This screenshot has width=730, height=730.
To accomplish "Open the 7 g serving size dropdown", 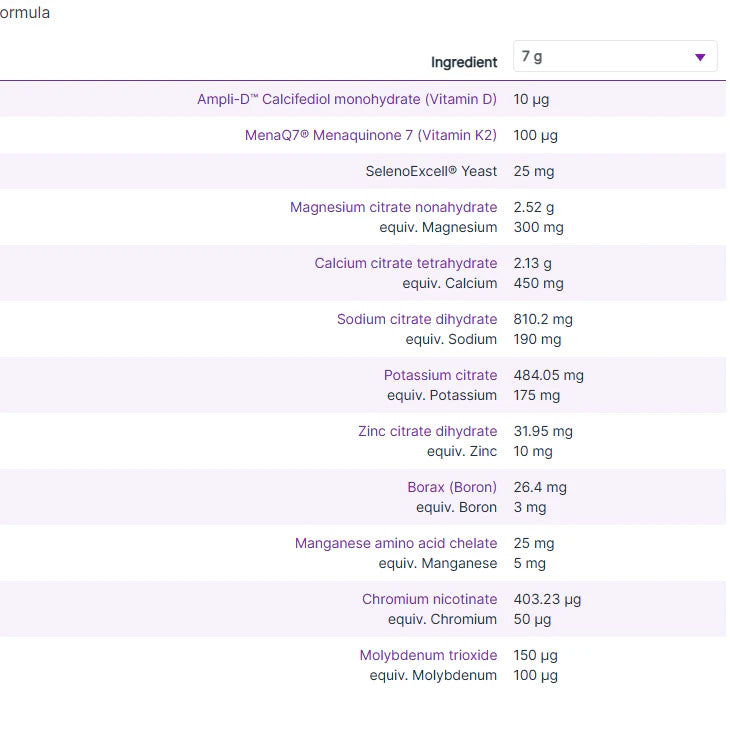I will point(614,57).
